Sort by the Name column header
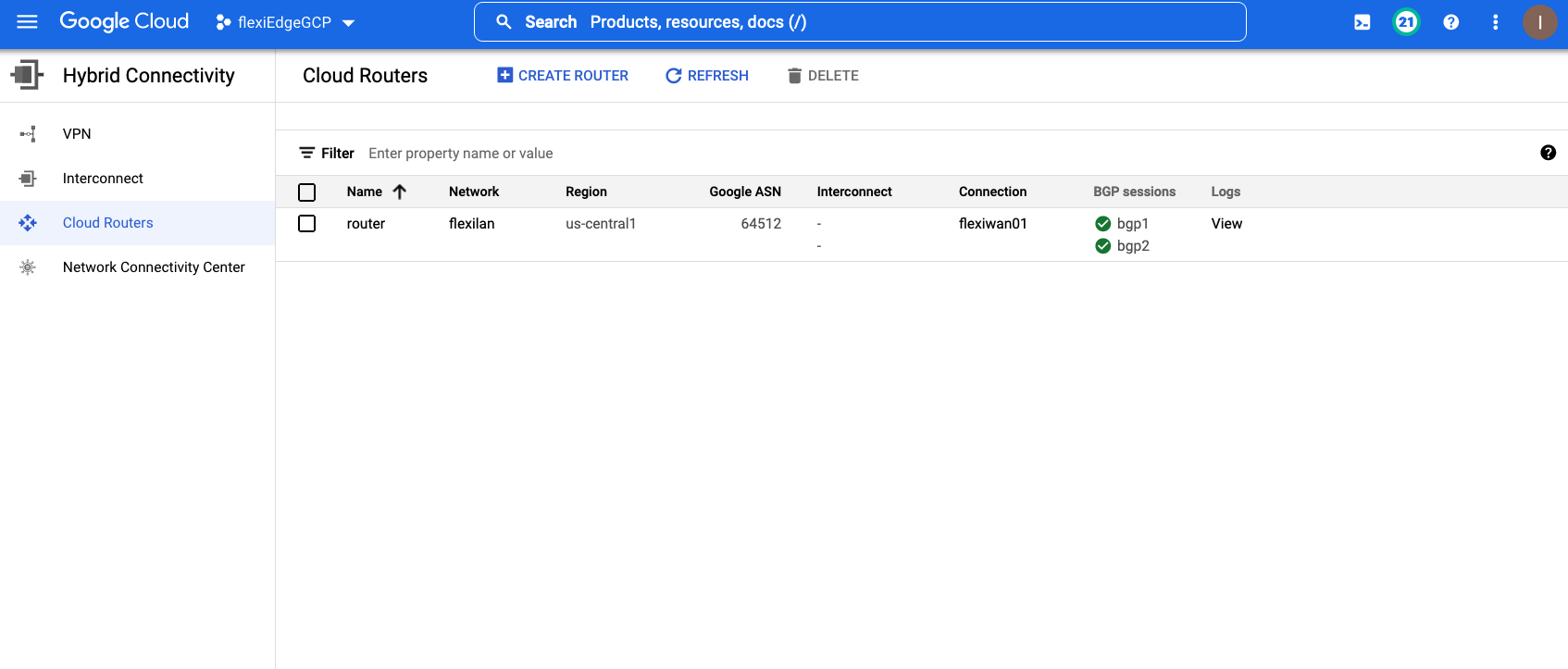 (x=365, y=192)
